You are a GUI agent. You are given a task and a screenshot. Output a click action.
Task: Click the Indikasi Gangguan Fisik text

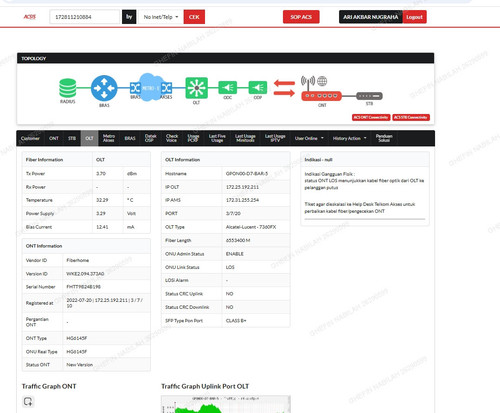click(329, 174)
